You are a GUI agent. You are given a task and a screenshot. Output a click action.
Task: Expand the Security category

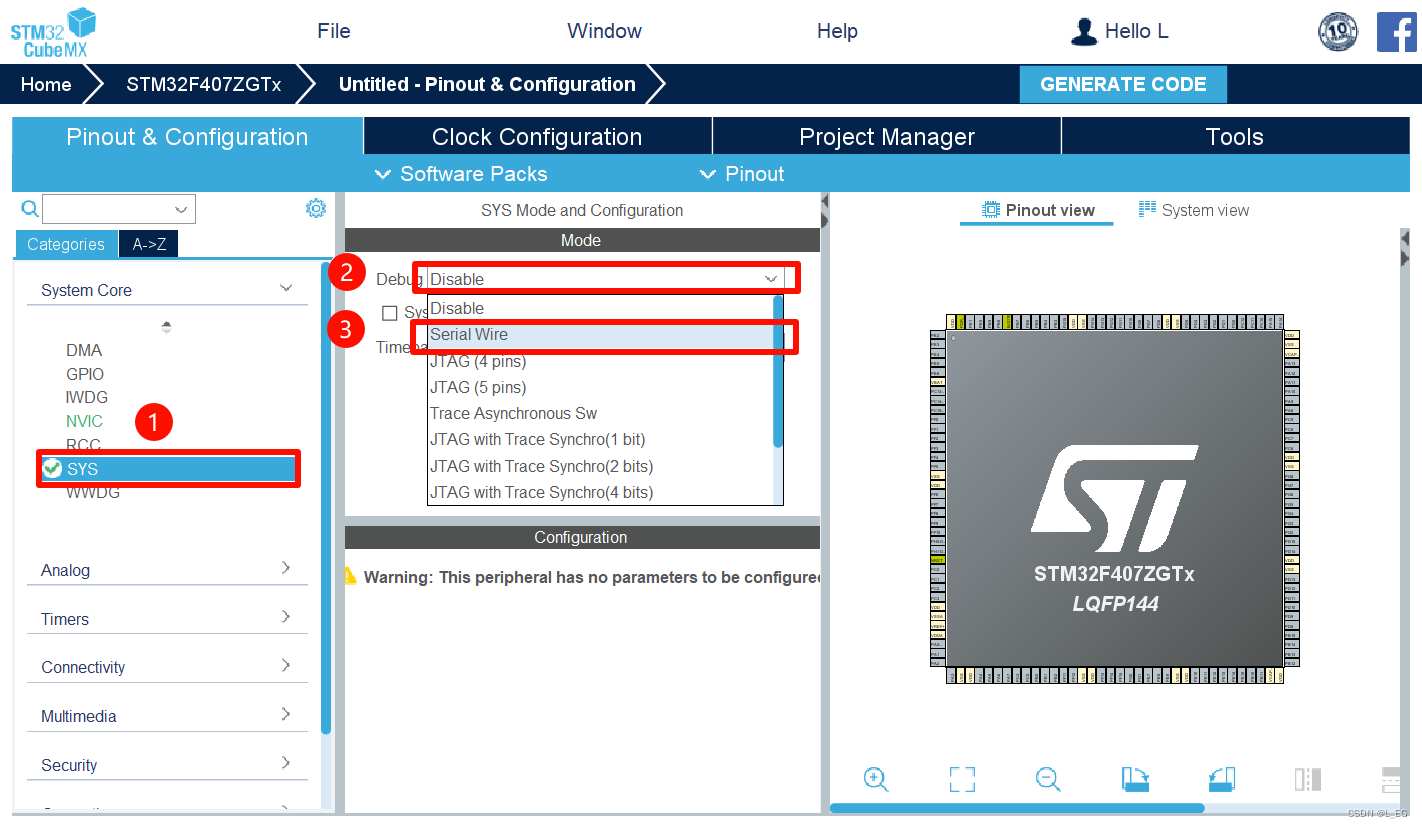tap(167, 765)
